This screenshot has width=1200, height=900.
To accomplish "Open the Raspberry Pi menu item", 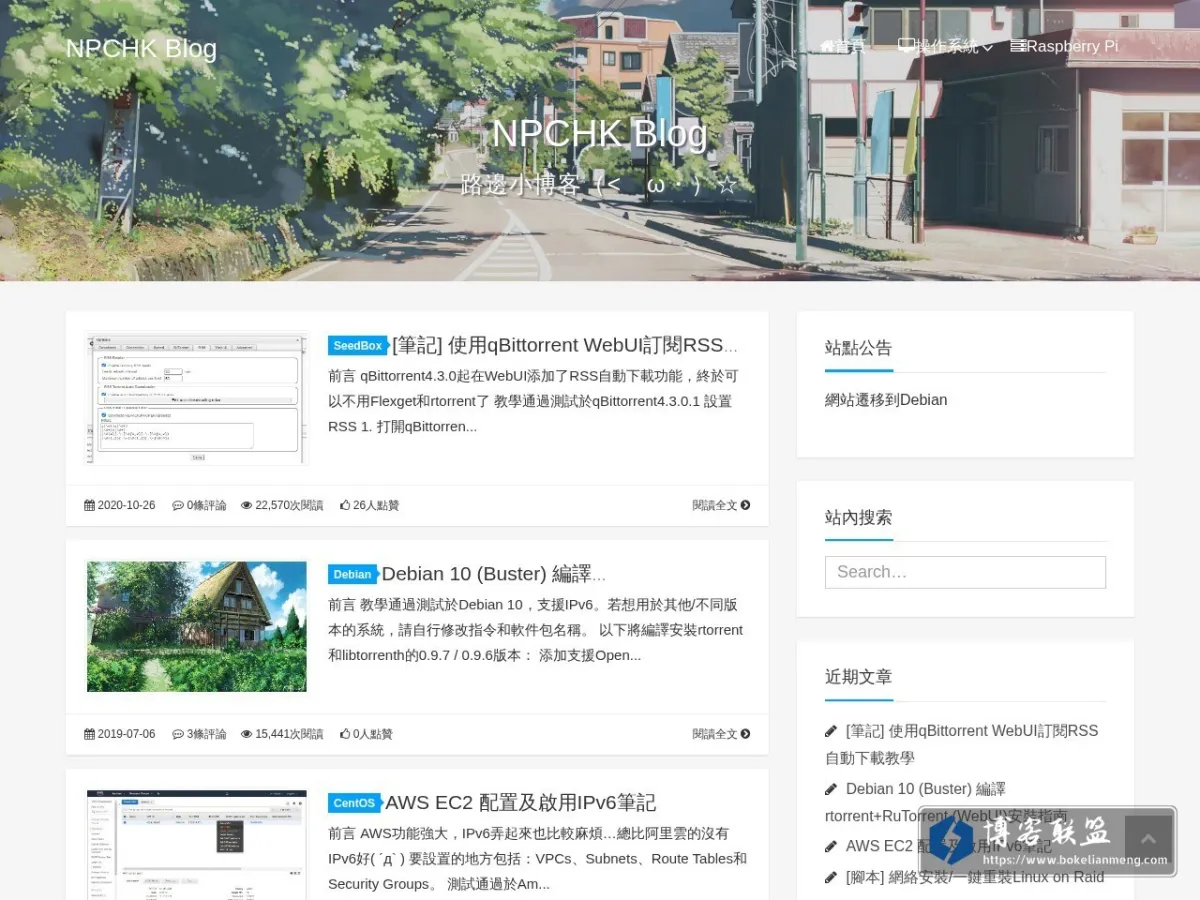I will (1064, 46).
